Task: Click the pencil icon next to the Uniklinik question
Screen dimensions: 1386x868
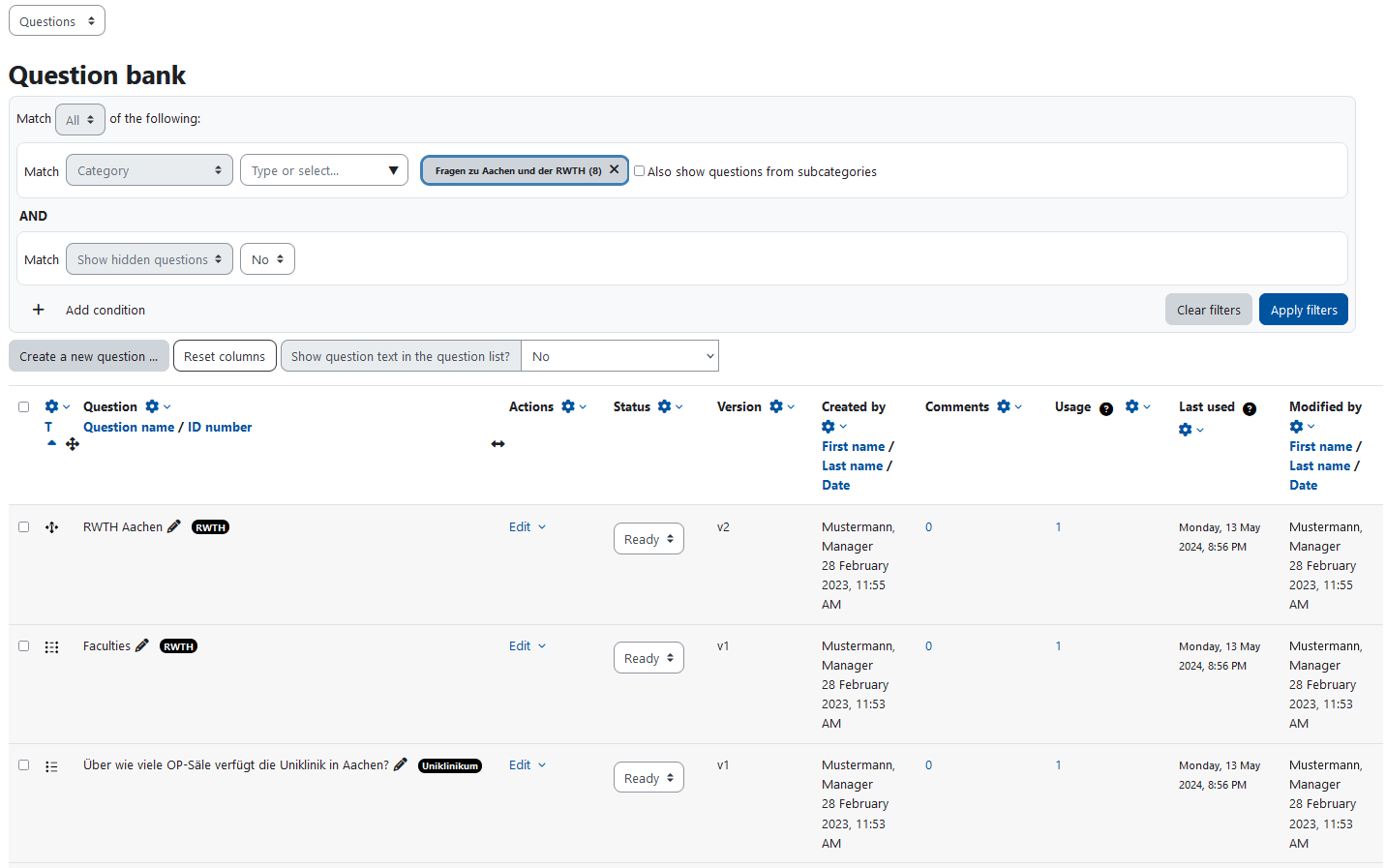Action: pos(401,763)
